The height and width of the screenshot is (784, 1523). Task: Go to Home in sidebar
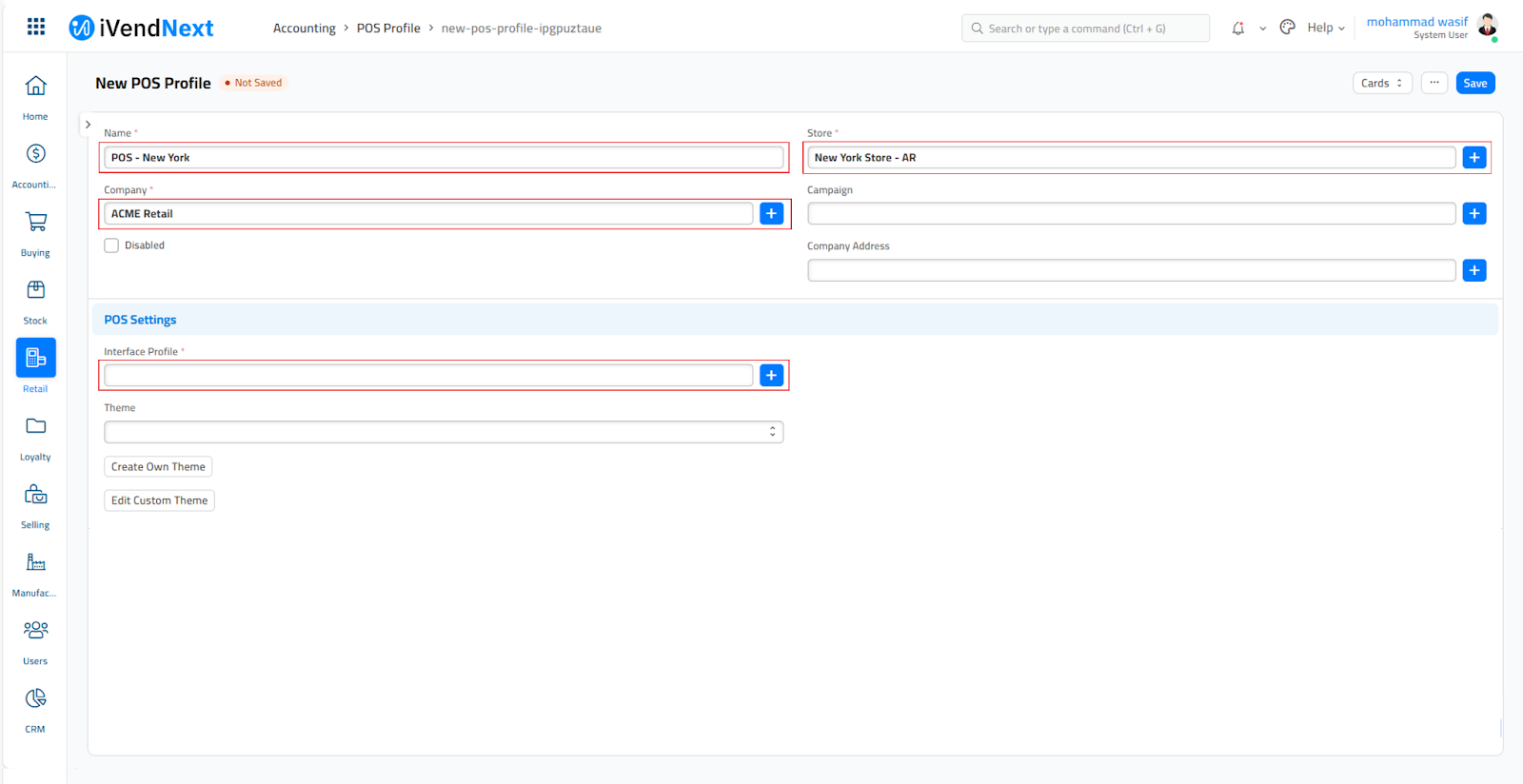(x=35, y=98)
